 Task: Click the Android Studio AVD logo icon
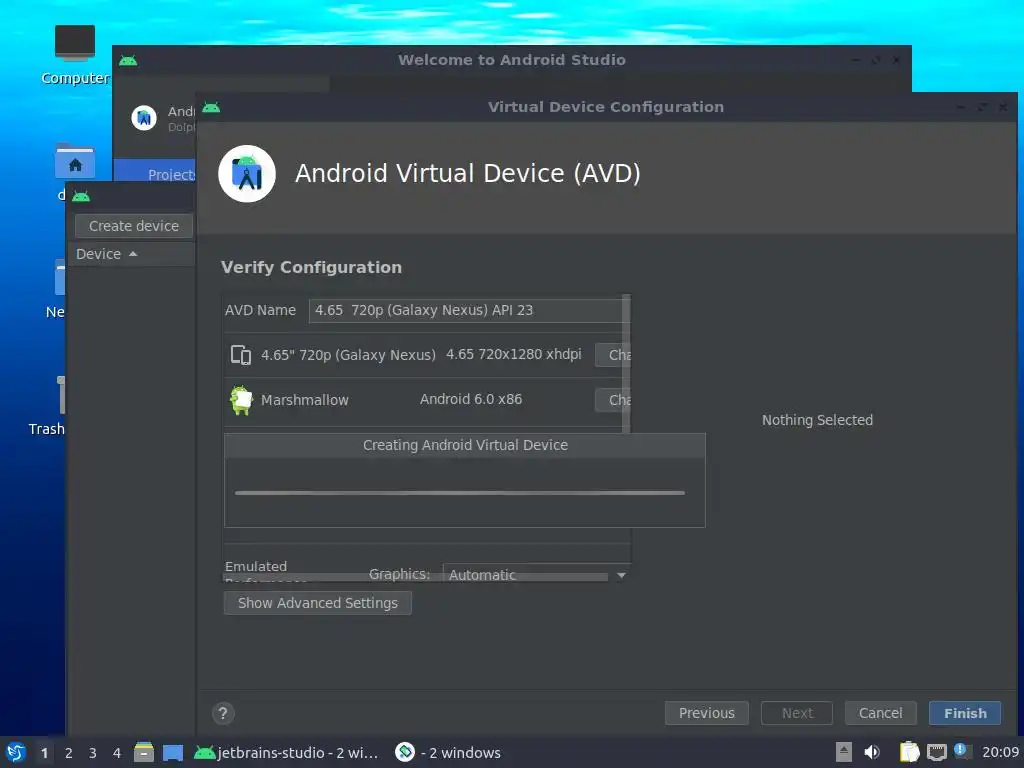tap(247, 174)
